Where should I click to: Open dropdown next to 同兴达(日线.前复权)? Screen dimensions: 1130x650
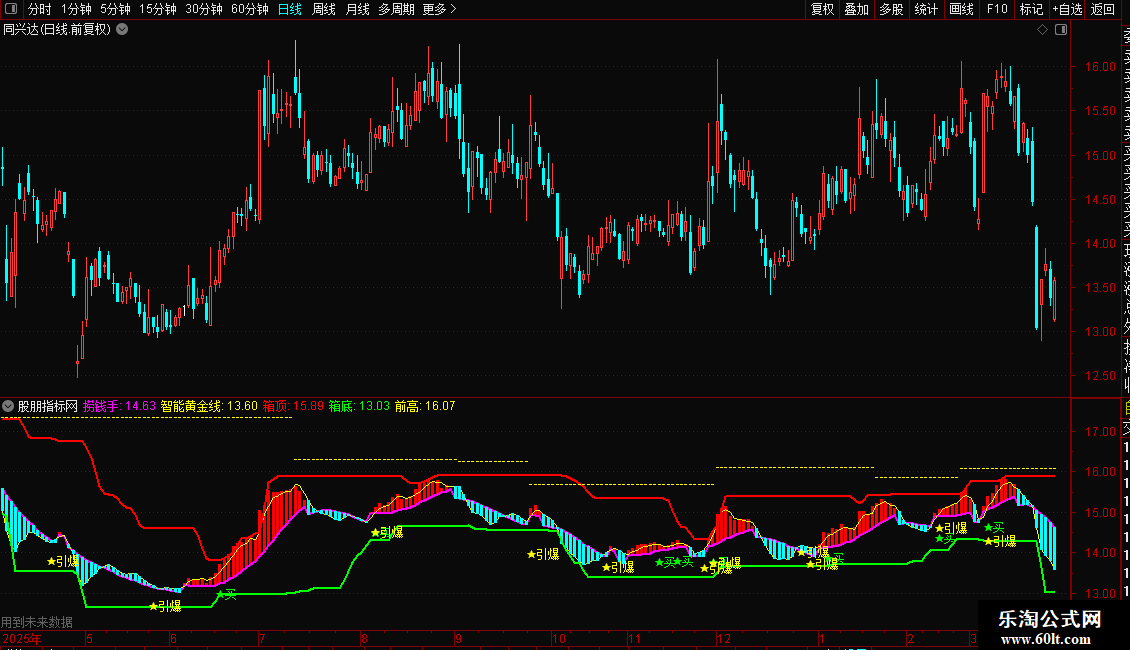click(x=123, y=30)
